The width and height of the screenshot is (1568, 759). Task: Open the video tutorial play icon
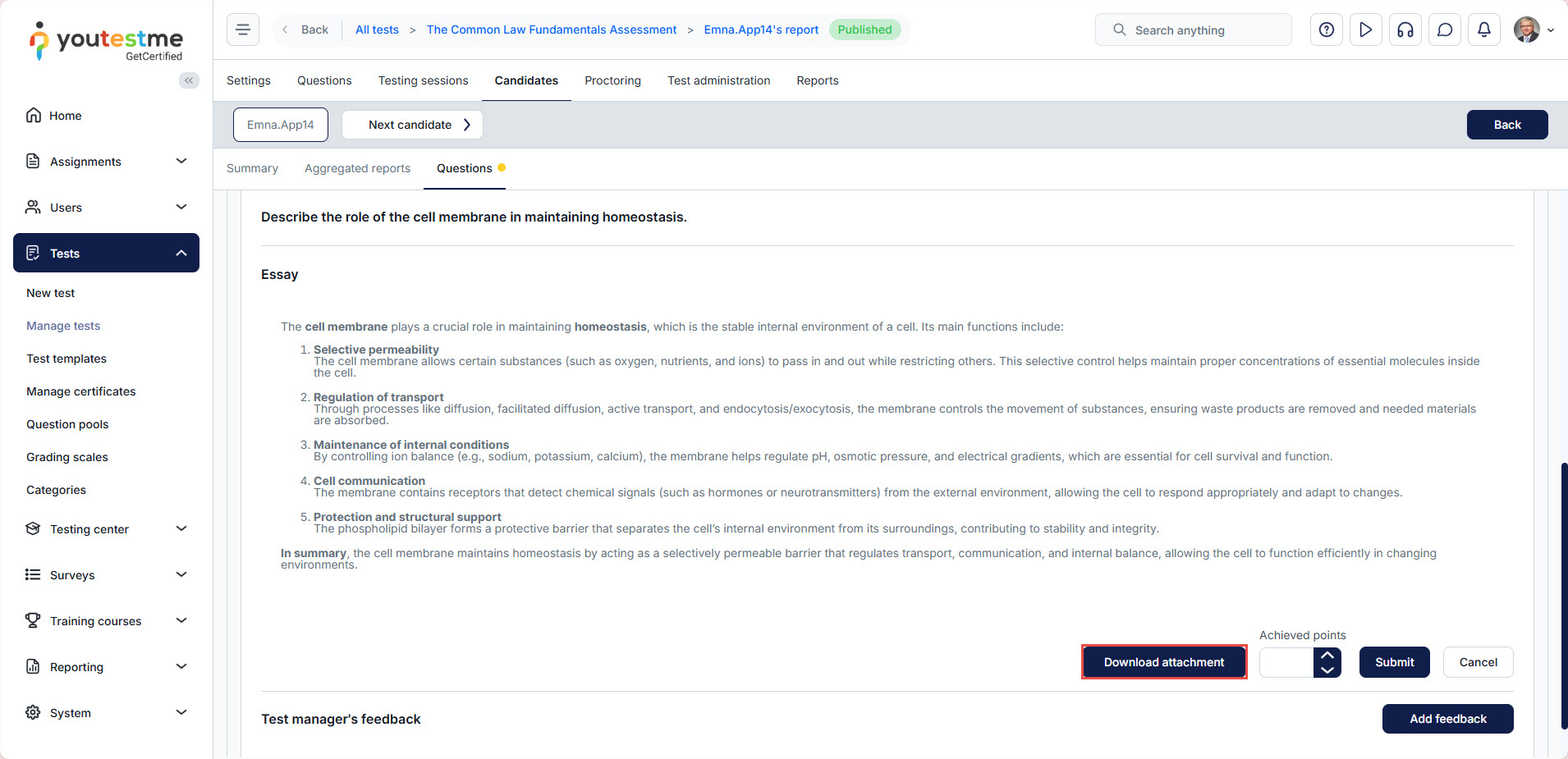(x=1366, y=30)
